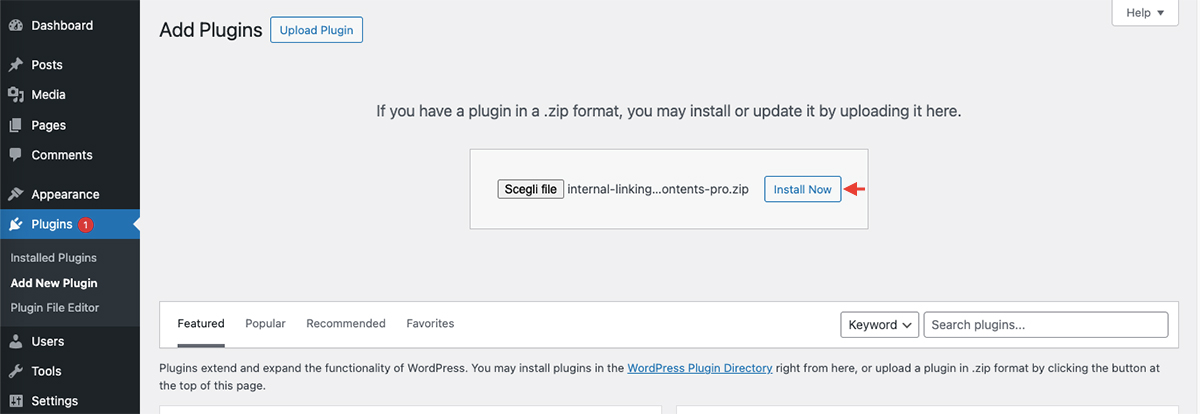
Task: Open the Keyword search type dropdown
Action: pyautogui.click(x=880, y=324)
